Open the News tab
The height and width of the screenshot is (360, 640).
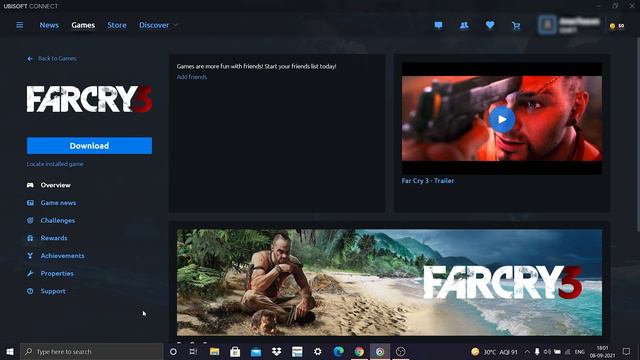point(49,25)
